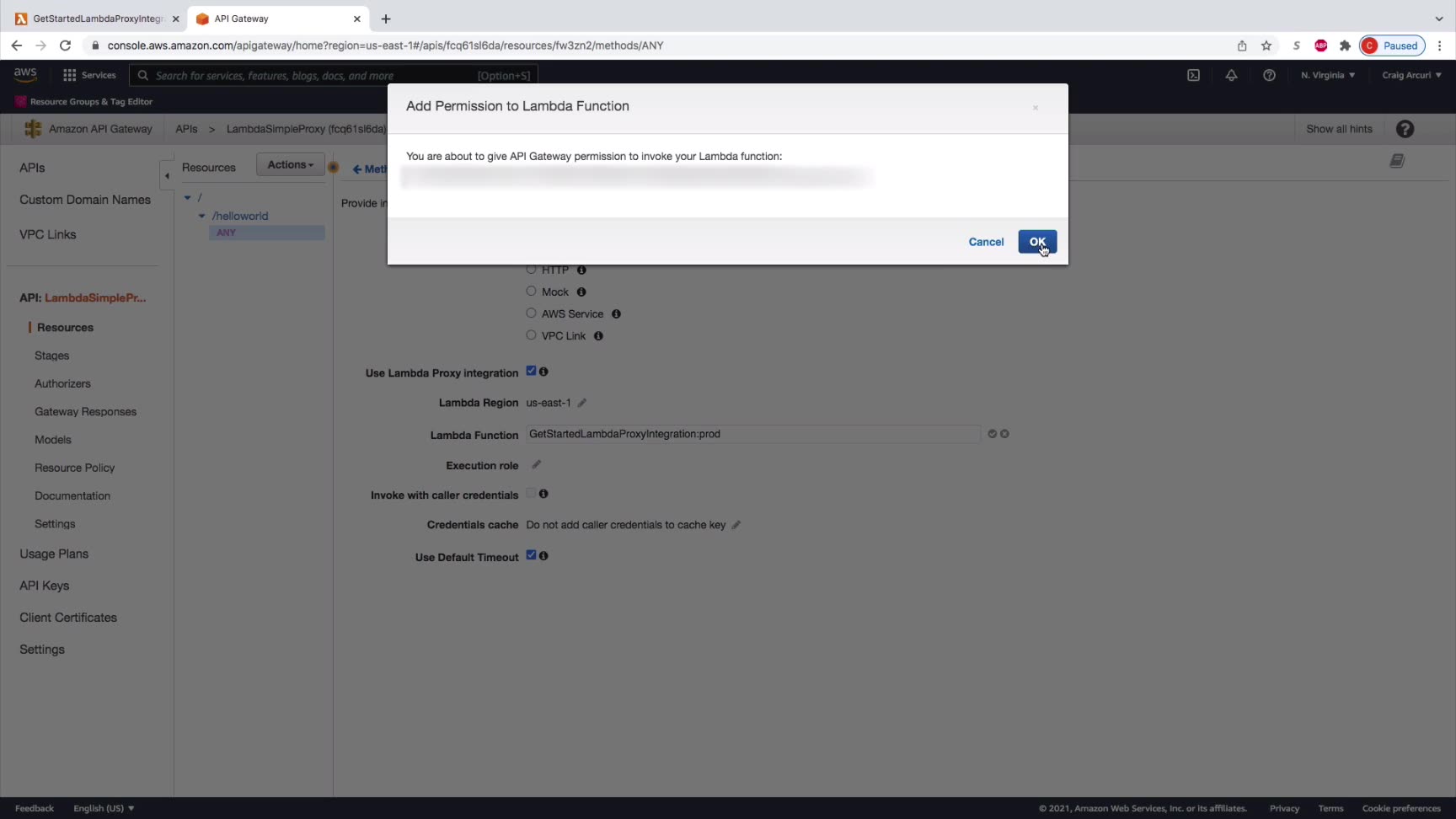The height and width of the screenshot is (819, 1456).
Task: Select the AWS Service radio button
Action: [531, 313]
